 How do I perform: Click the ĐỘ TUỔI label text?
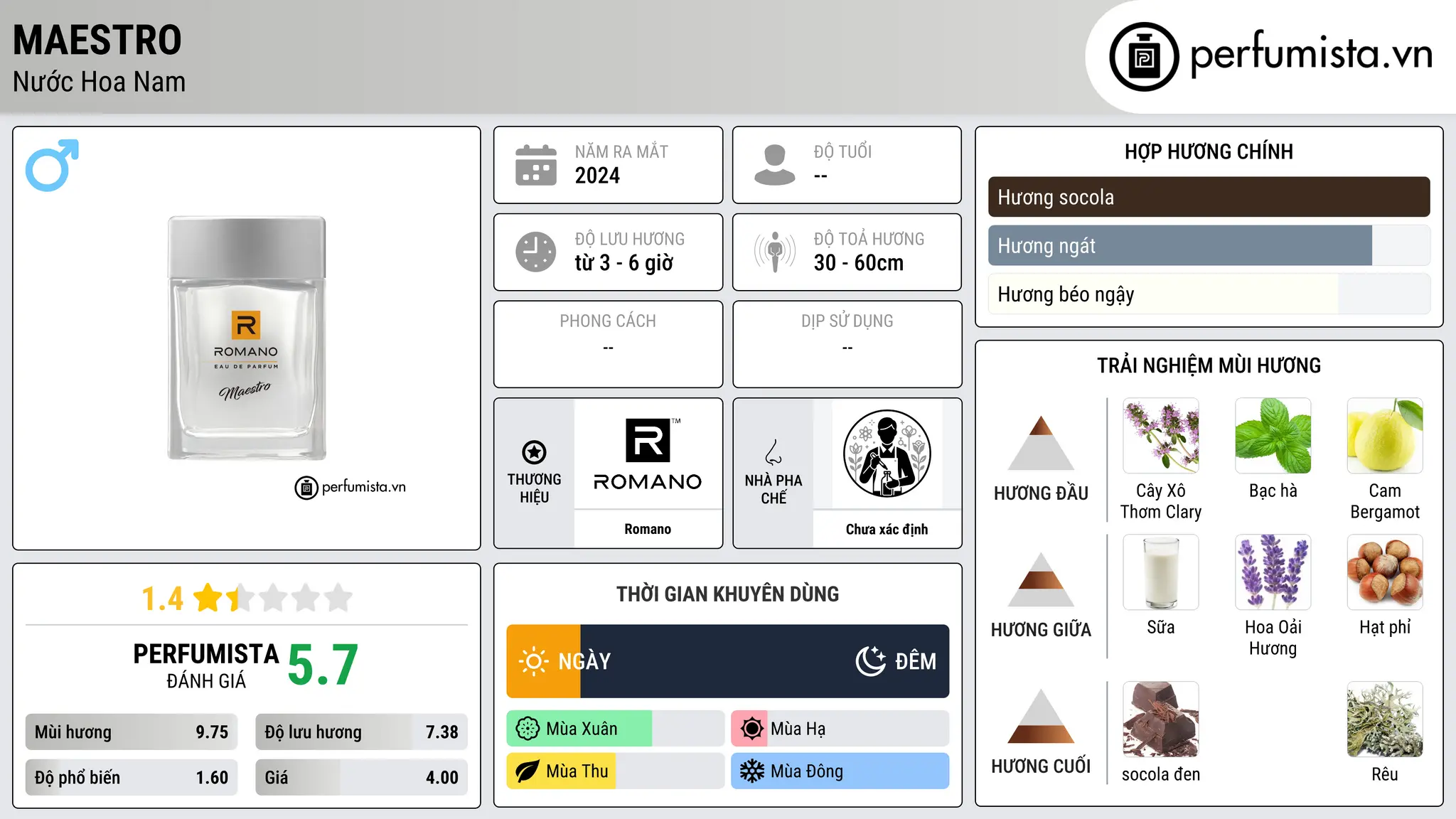842,151
